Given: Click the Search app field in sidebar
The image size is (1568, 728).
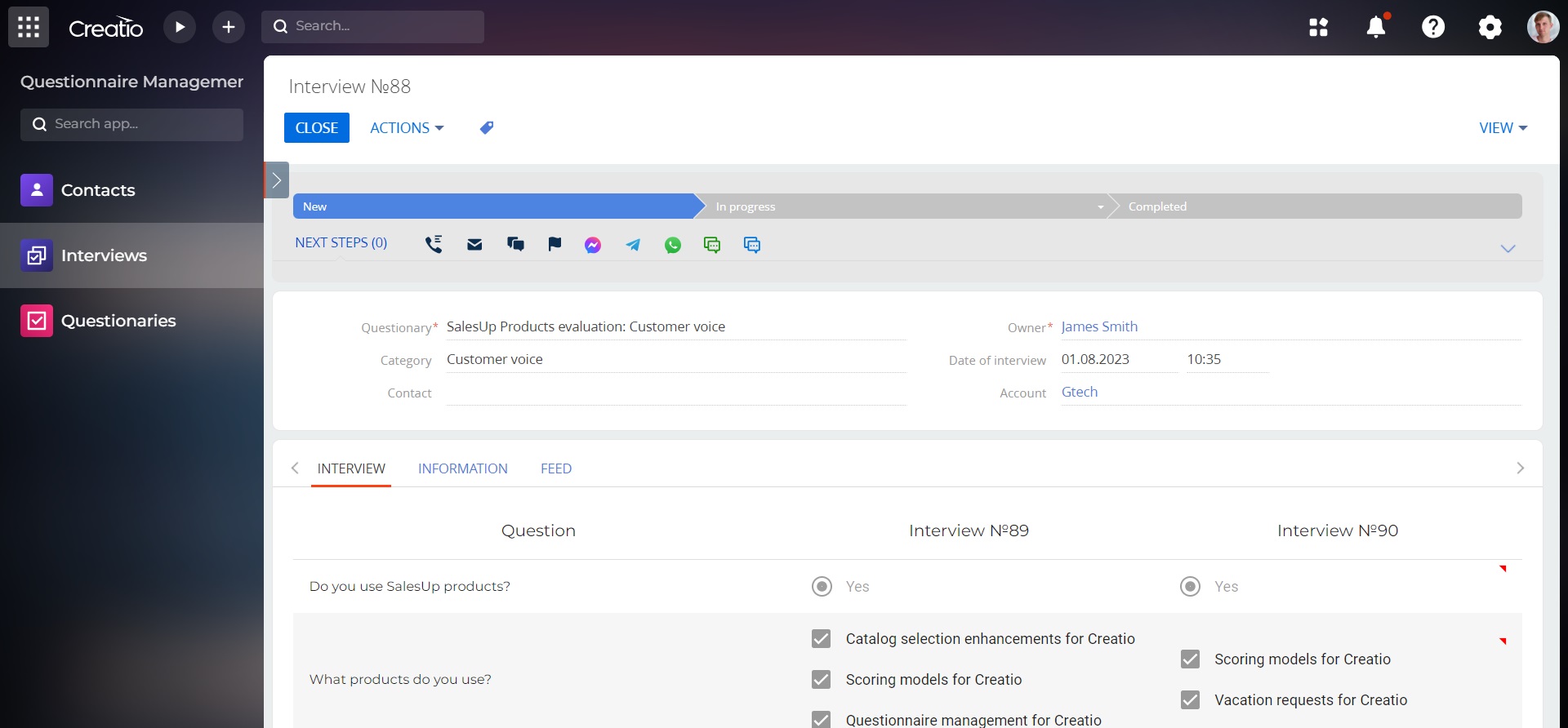Looking at the screenshot, I should pyautogui.click(x=131, y=124).
